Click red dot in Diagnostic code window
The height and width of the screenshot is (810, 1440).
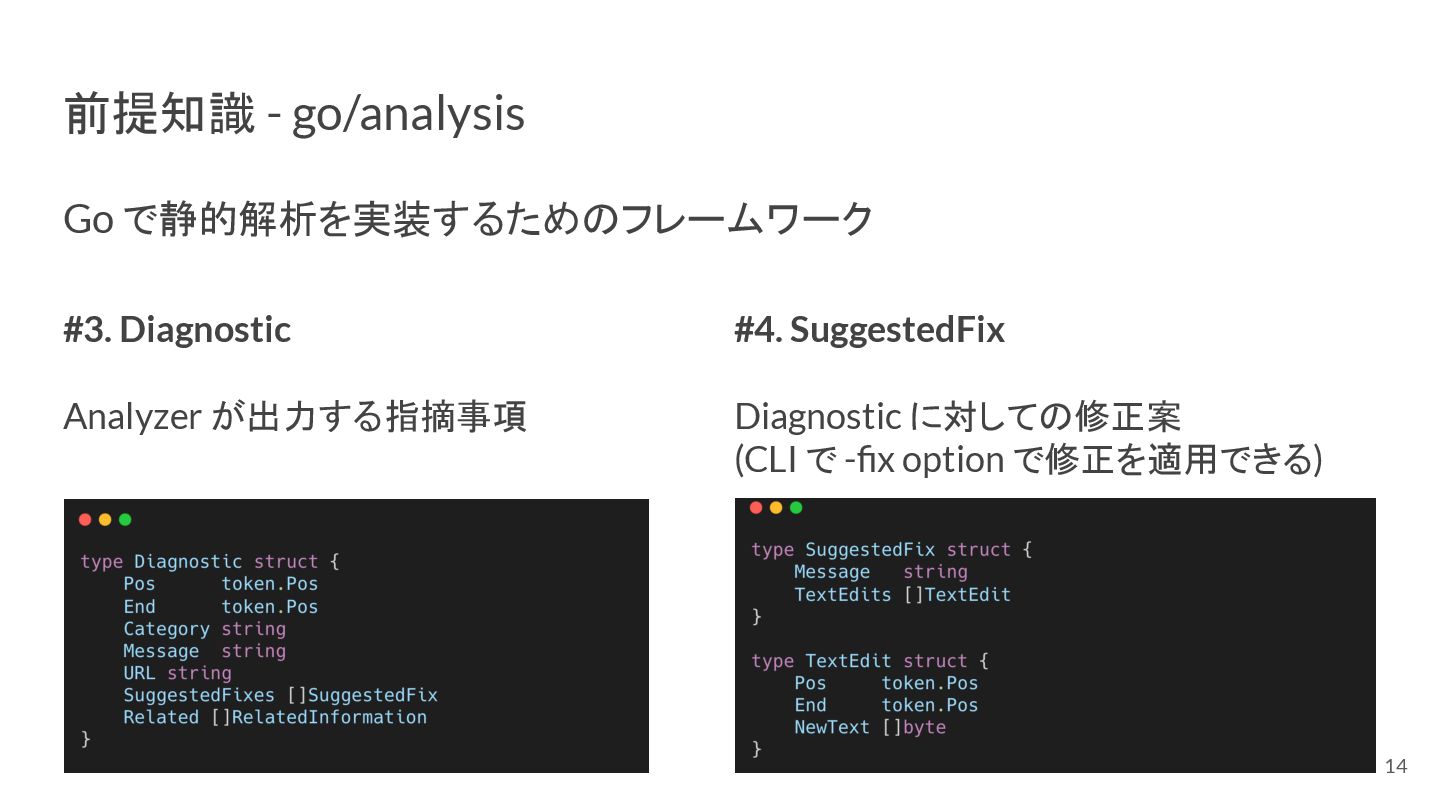pyautogui.click(x=85, y=519)
